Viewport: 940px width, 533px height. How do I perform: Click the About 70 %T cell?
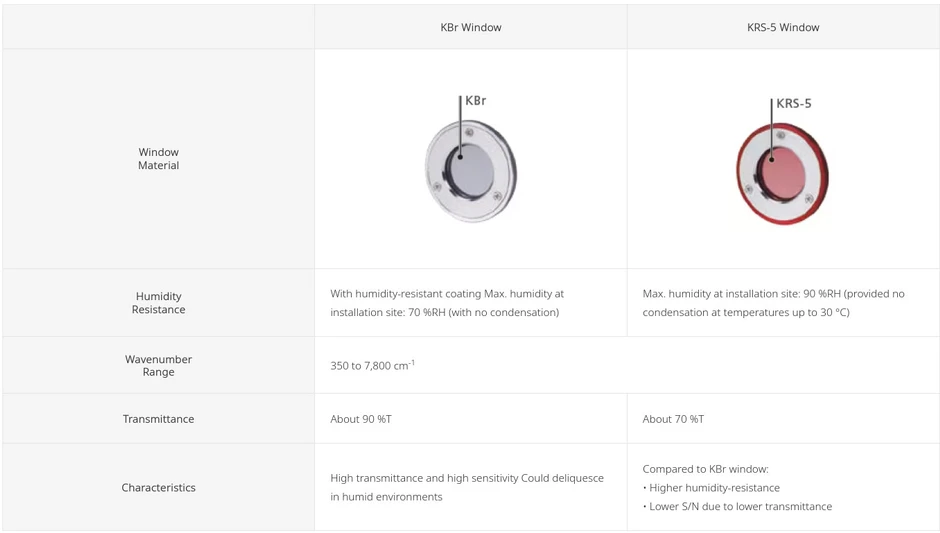click(x=673, y=419)
